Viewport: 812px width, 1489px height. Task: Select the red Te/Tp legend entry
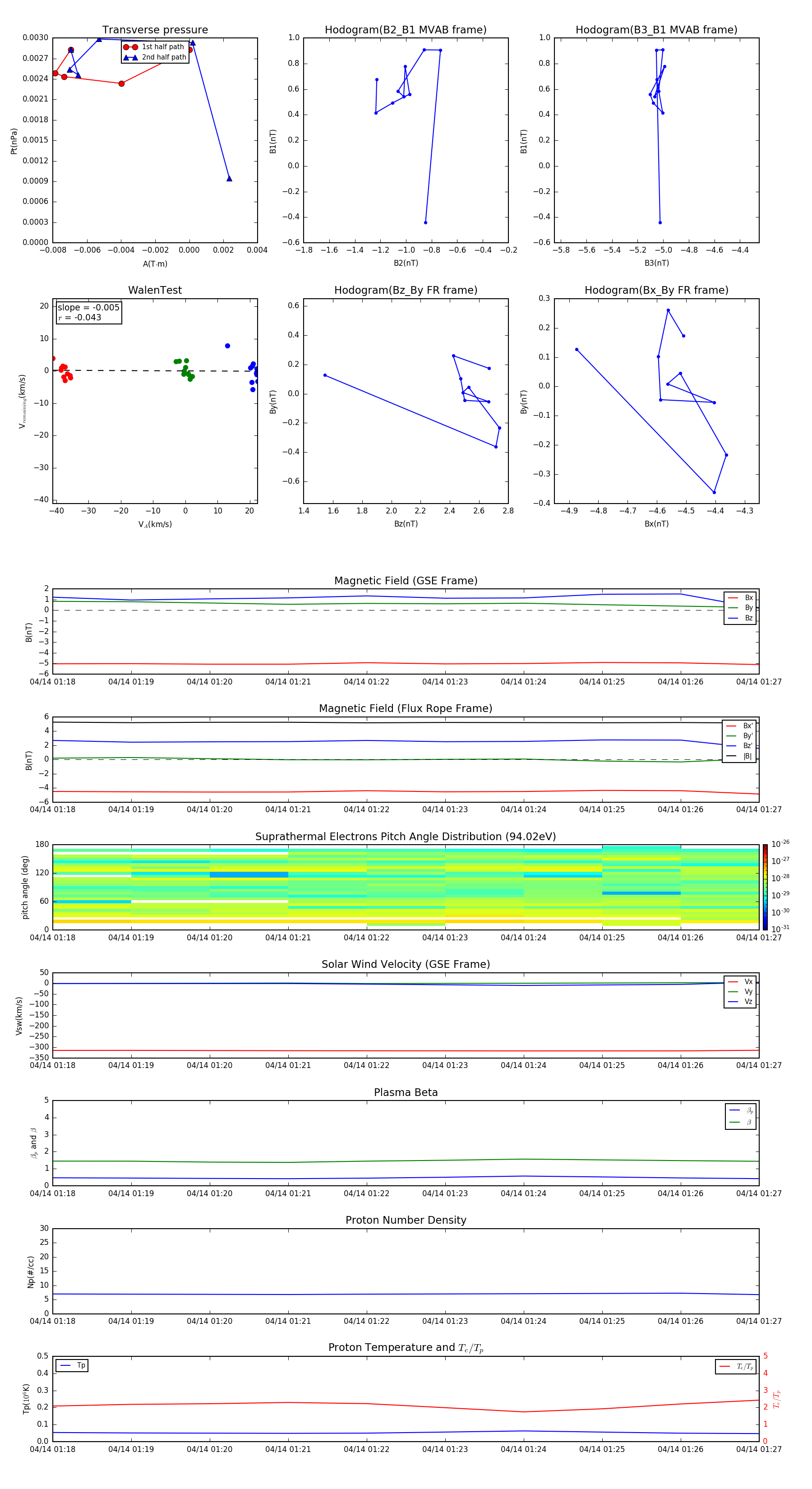pos(736,1366)
